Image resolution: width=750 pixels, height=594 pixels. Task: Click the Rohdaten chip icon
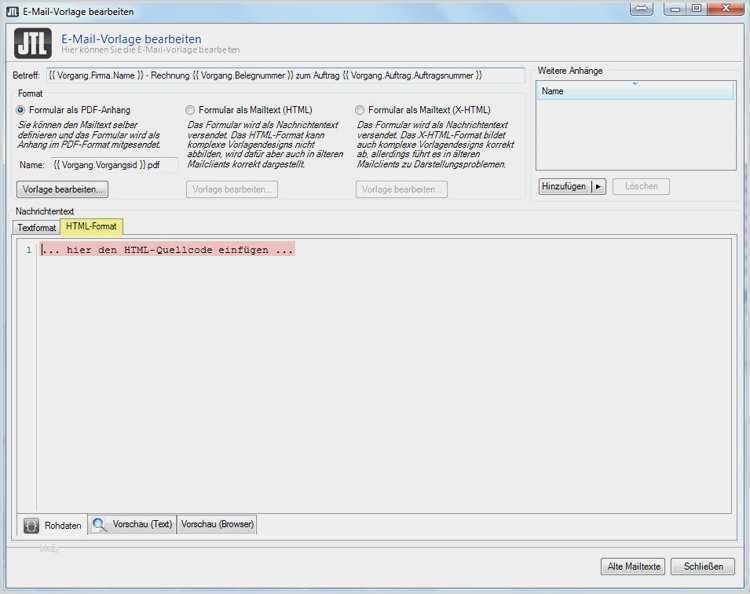(32, 525)
